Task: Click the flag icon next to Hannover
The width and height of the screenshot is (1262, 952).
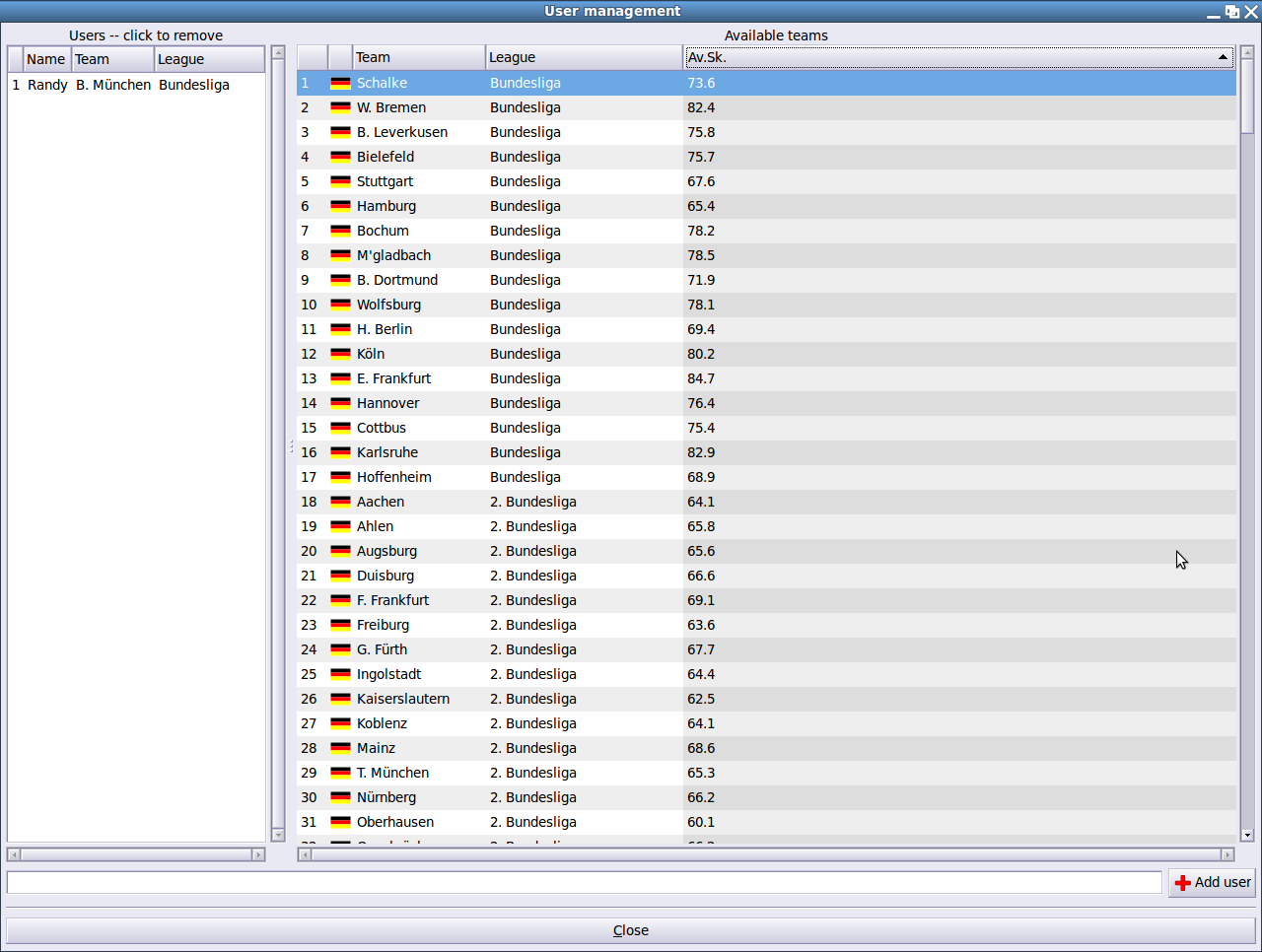Action: tap(340, 404)
